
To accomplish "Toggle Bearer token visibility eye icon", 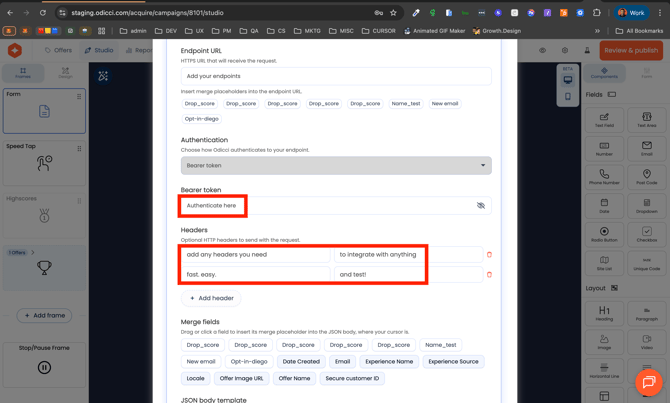I will coord(481,206).
